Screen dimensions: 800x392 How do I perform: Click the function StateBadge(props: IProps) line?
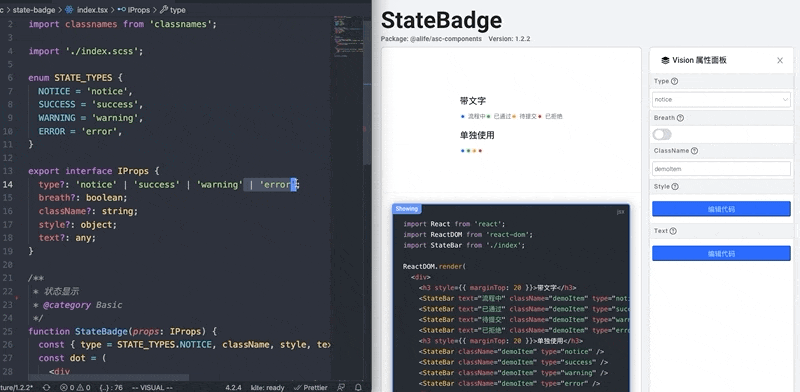(x=122, y=331)
